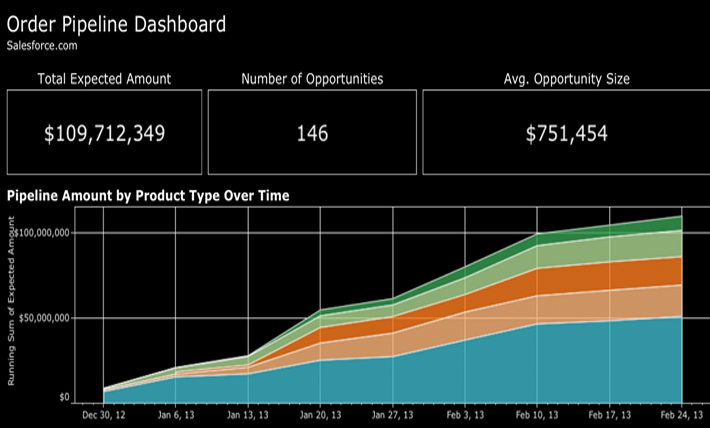
Task: Click the Pipeline Amount by Product Type title
Action: point(148,196)
